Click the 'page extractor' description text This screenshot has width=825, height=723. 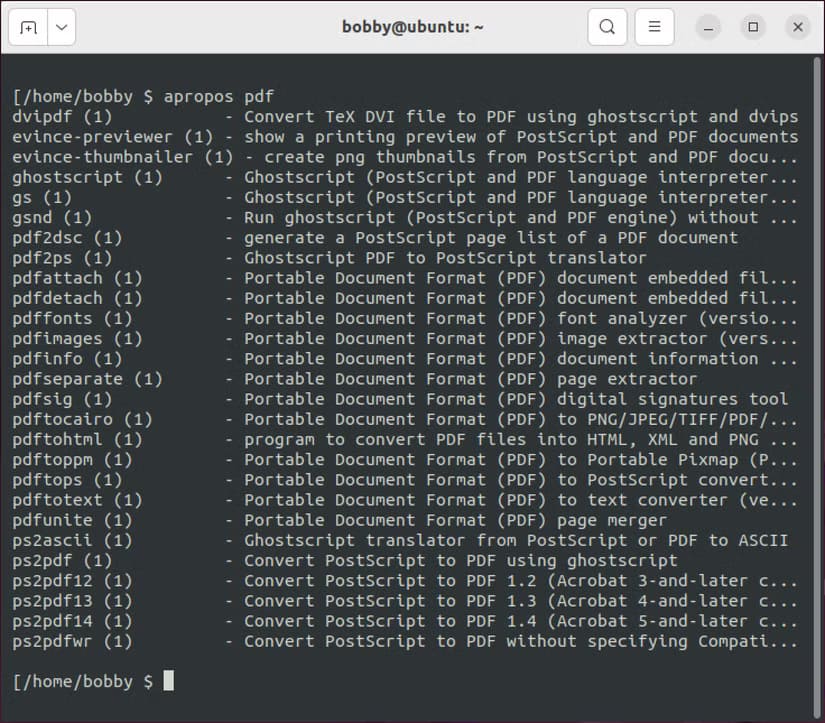point(627,379)
